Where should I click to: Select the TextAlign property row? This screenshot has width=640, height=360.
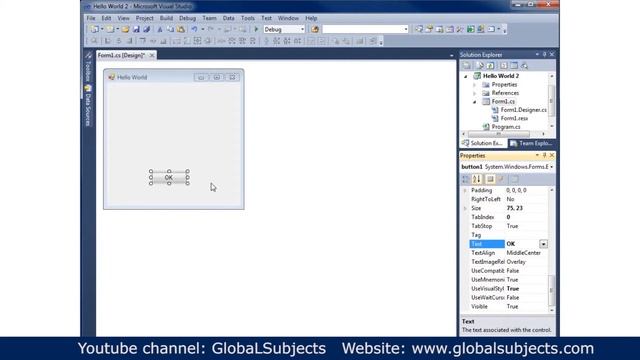coord(509,253)
